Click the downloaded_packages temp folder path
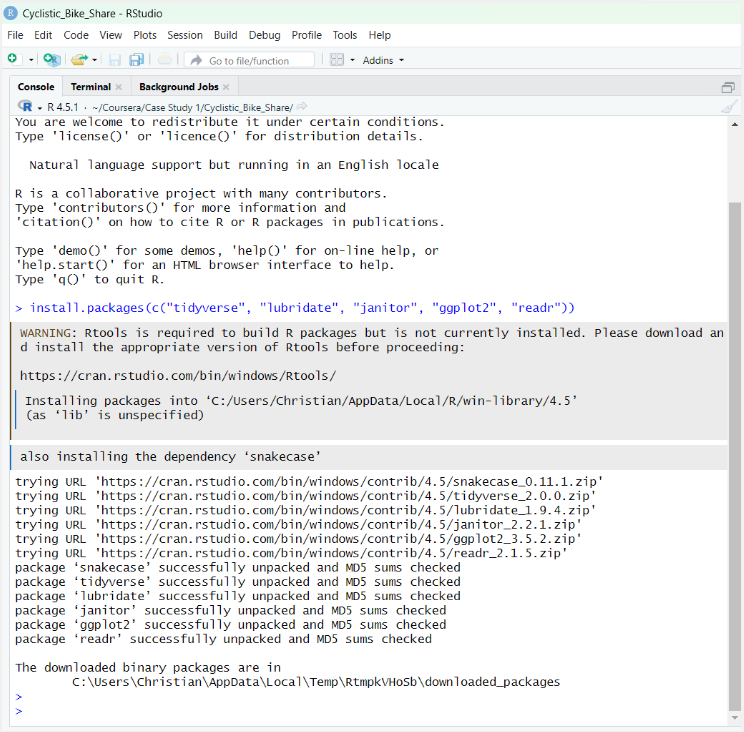The width and height of the screenshot is (744, 732). coord(316,682)
